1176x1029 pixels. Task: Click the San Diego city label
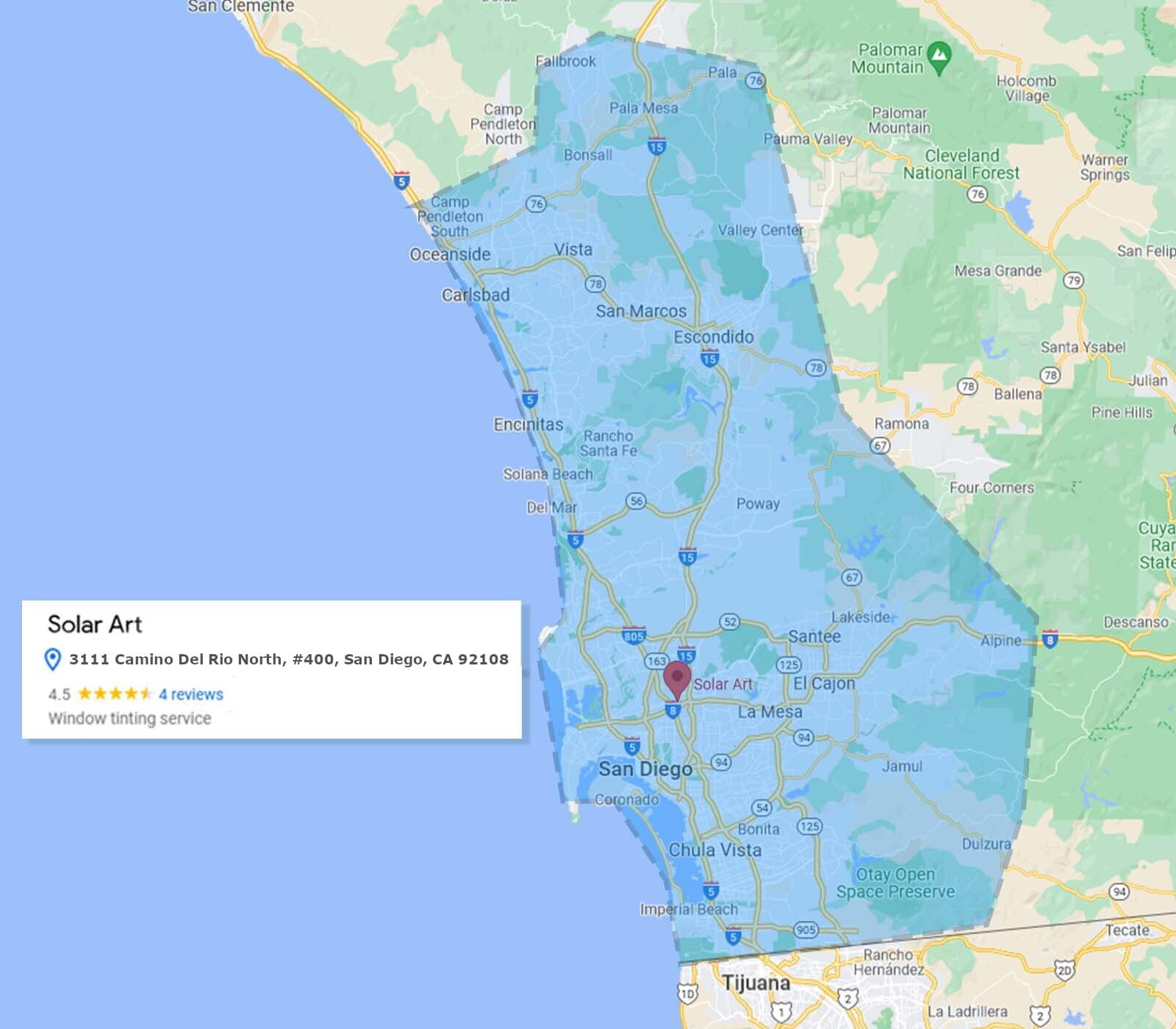pyautogui.click(x=645, y=770)
